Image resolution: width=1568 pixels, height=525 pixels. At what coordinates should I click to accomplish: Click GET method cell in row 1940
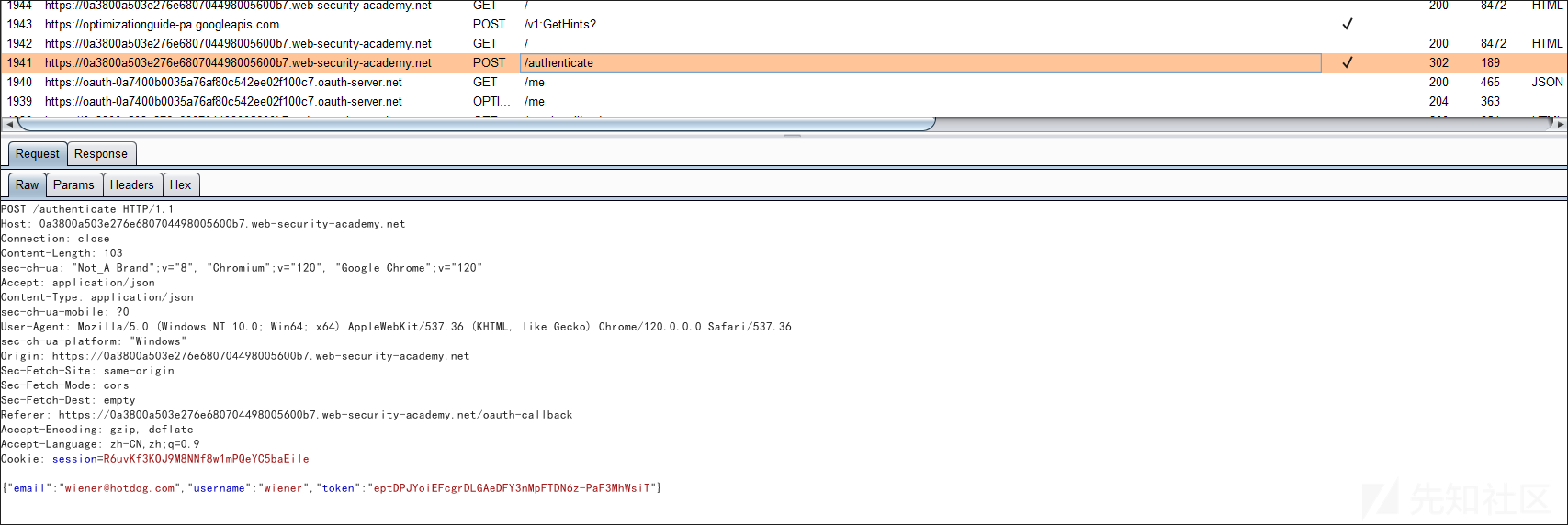pos(485,82)
